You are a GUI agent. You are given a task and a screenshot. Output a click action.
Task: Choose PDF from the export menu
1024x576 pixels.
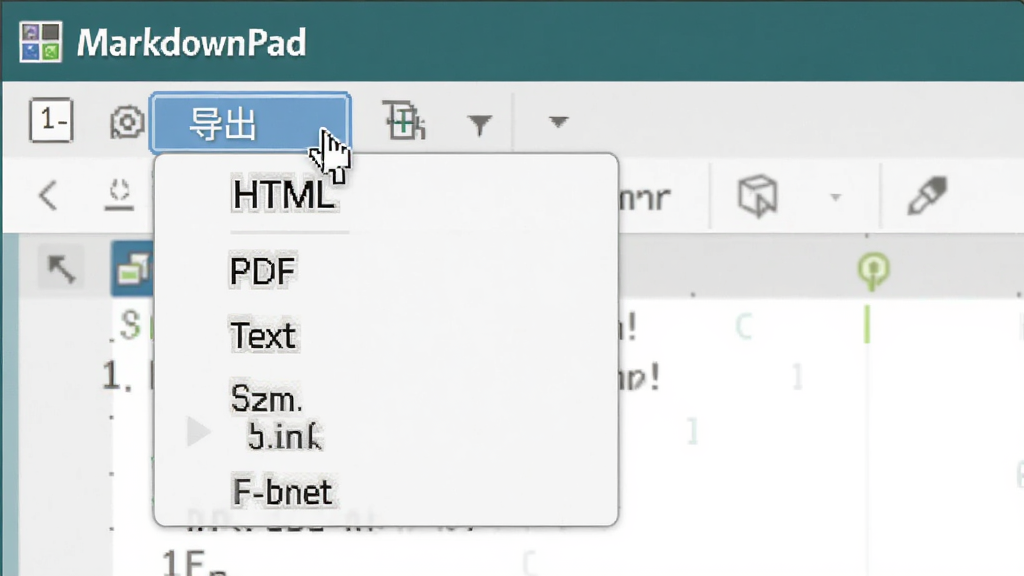[x=263, y=270]
